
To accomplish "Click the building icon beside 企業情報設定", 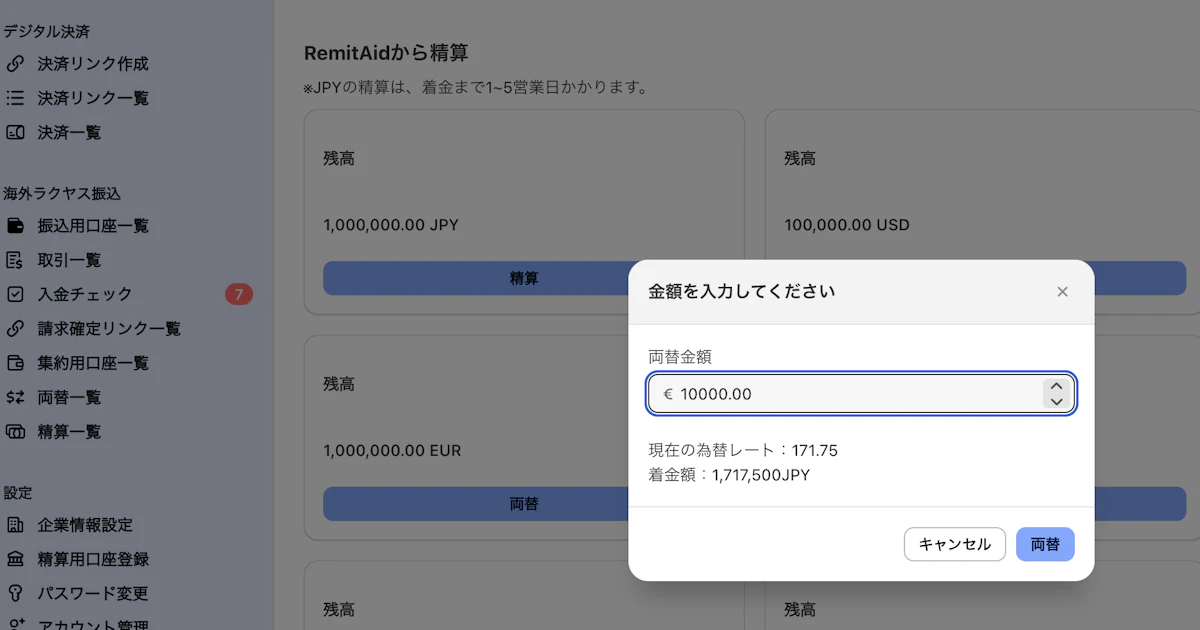I will (15, 525).
